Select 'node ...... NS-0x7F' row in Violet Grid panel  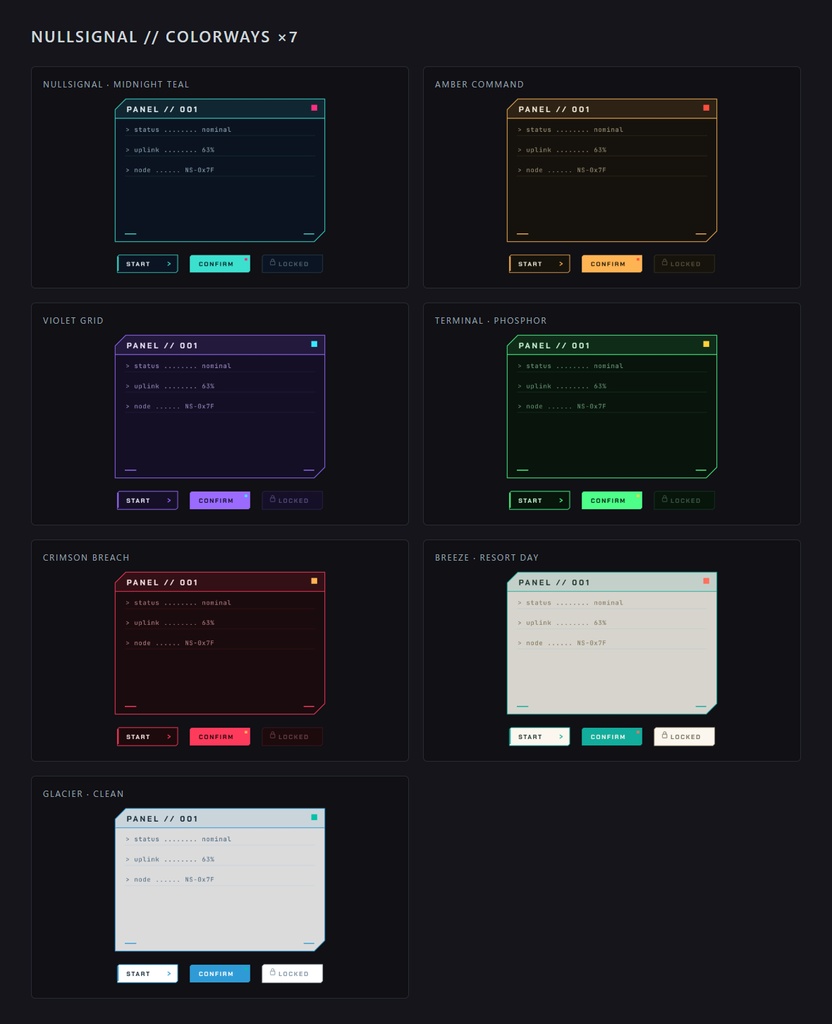pyautogui.click(x=220, y=406)
